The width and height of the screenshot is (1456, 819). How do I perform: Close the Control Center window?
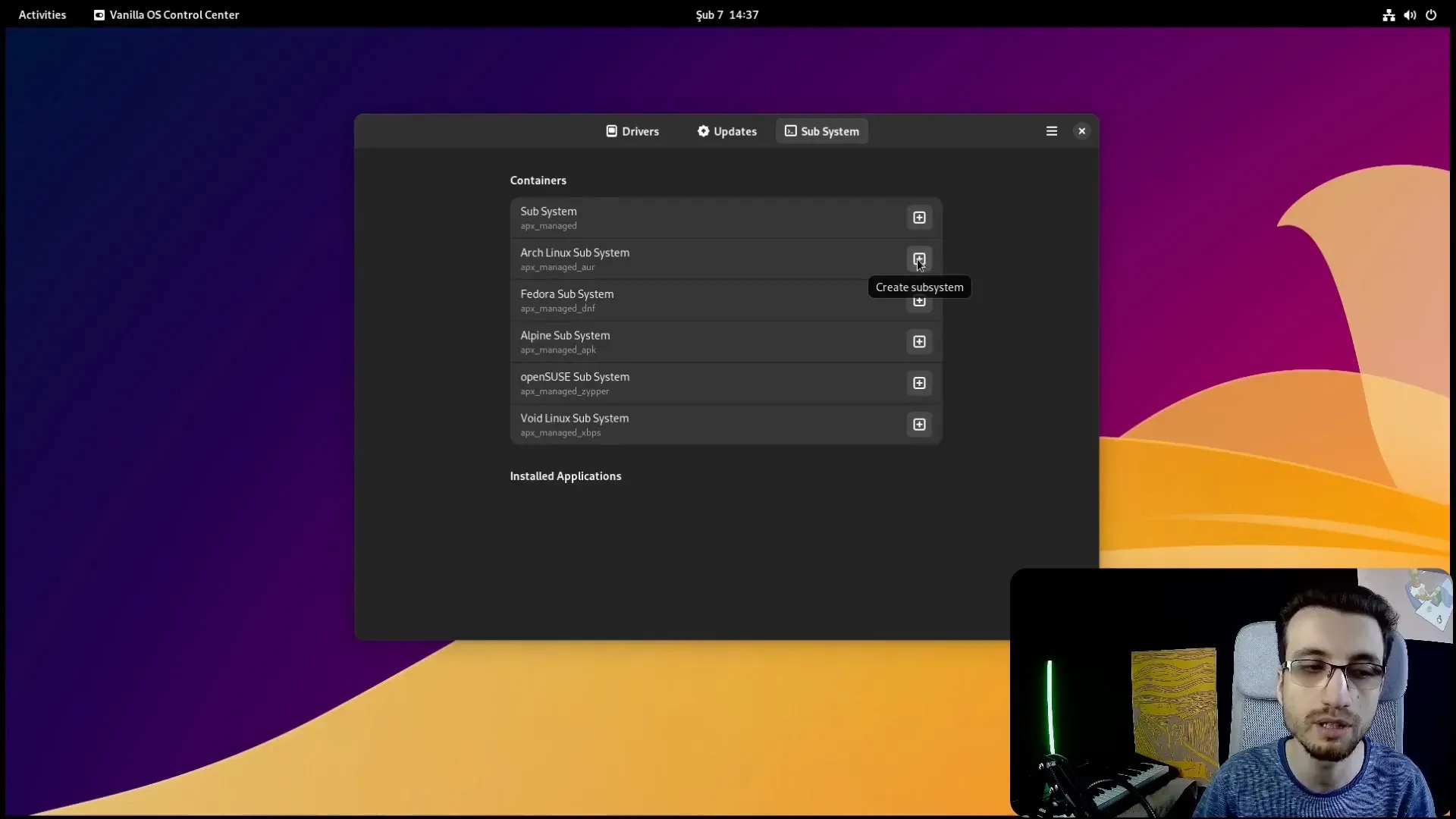[1081, 131]
